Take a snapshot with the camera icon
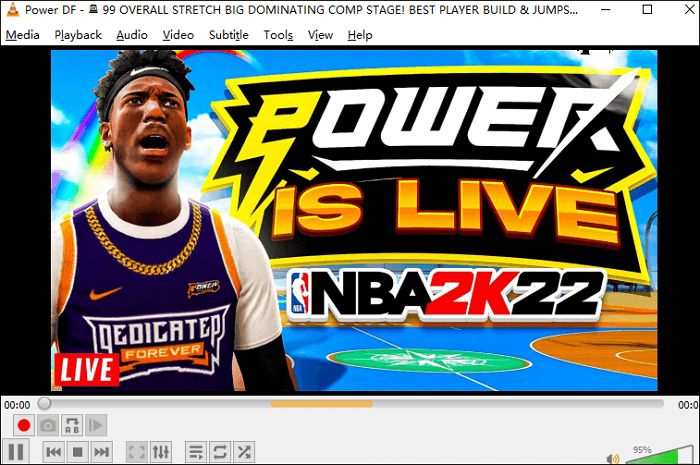Screen dimensions: 700x465 click(x=48, y=425)
